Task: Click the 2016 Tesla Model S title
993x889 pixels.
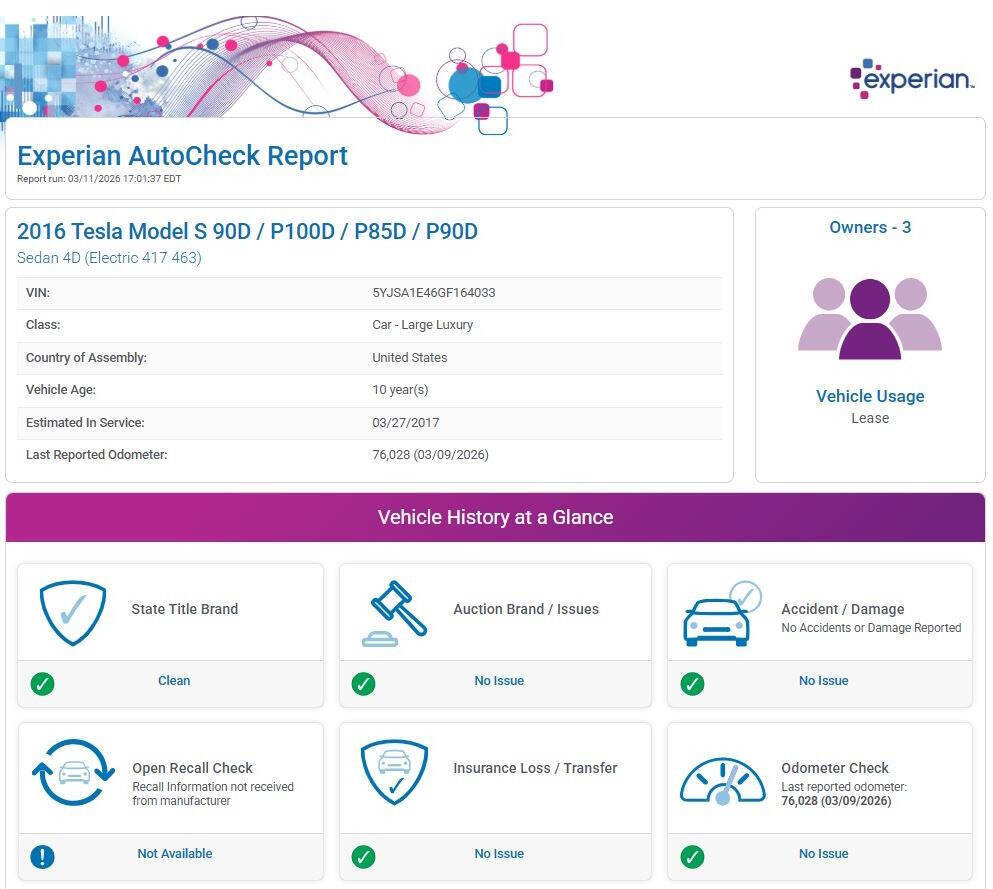Action: click(x=247, y=231)
